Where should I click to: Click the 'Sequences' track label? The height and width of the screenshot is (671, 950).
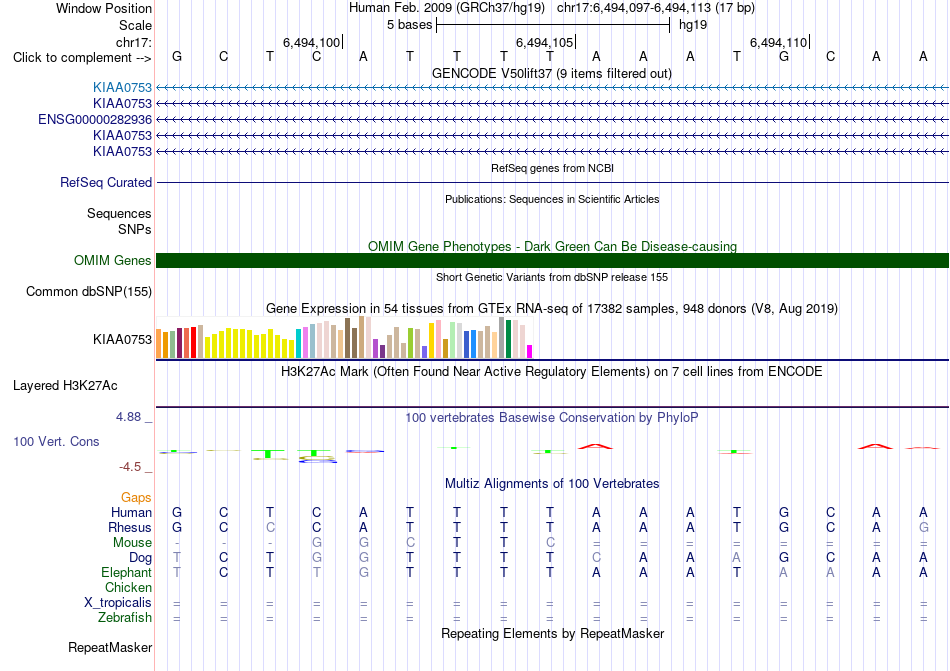[119, 213]
